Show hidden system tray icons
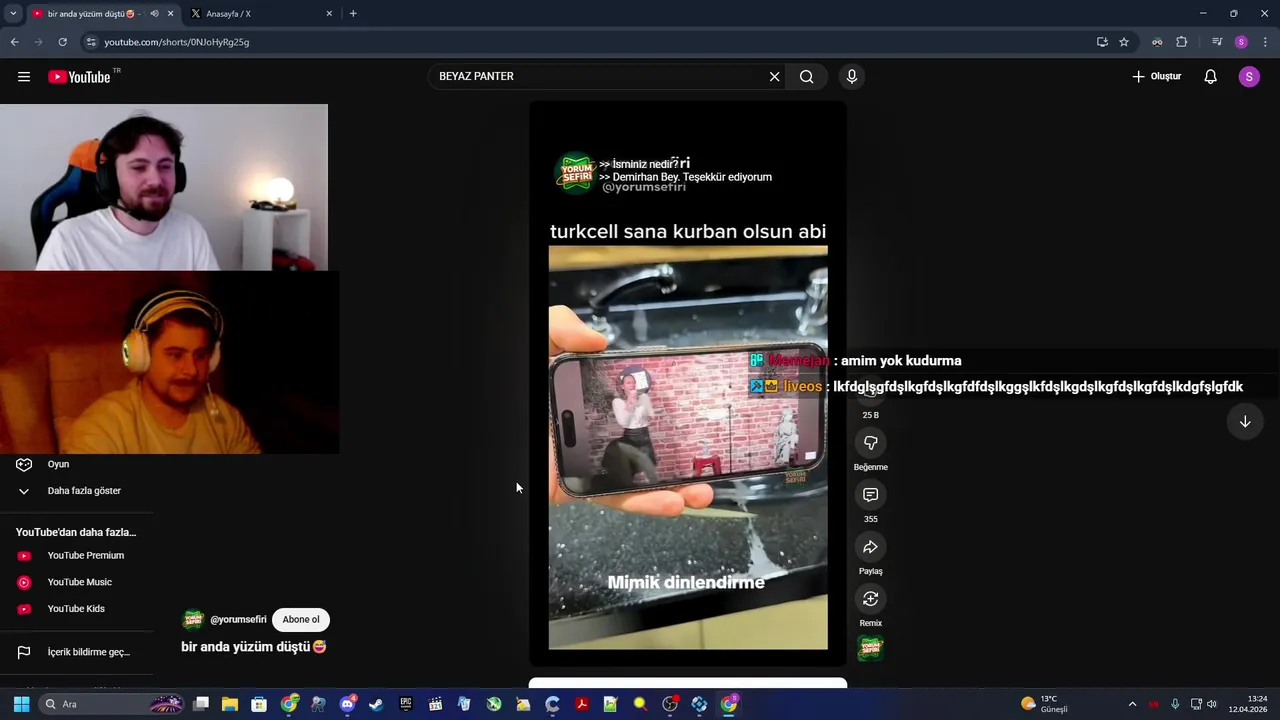This screenshot has height=720, width=1280. coord(1132,704)
